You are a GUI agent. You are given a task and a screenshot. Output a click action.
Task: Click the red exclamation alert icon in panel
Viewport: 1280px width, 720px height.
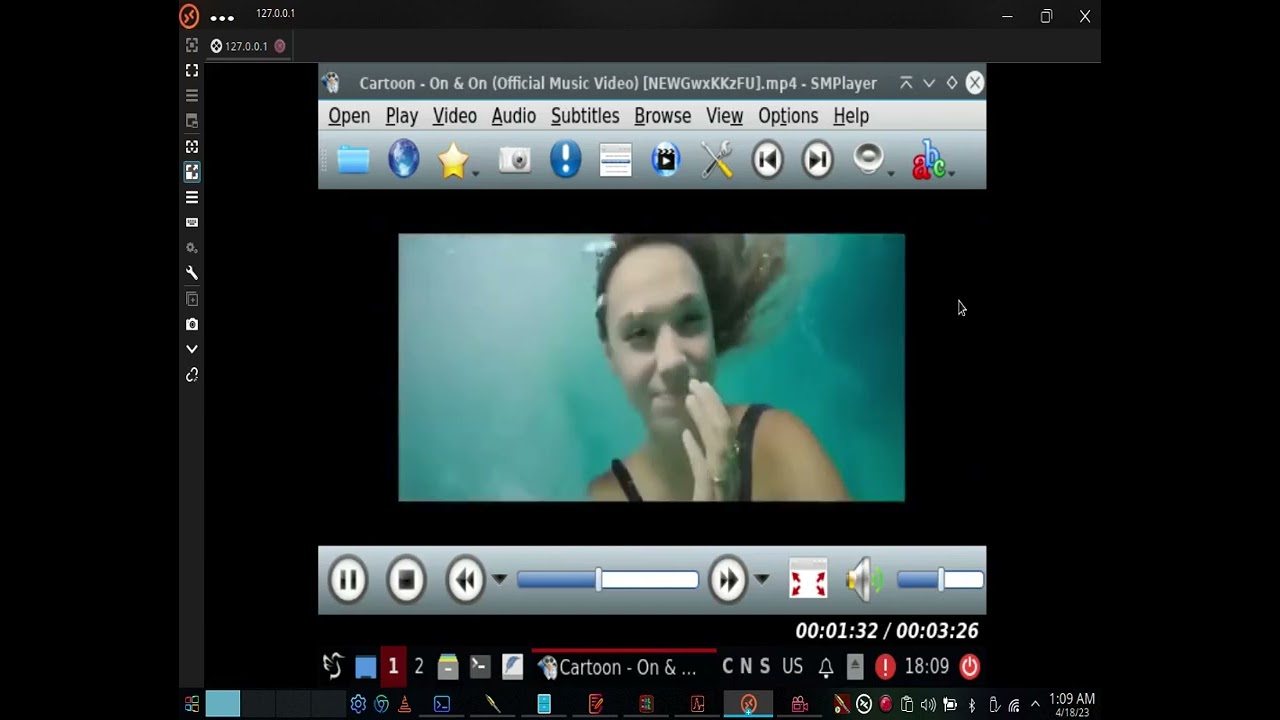pos(885,667)
